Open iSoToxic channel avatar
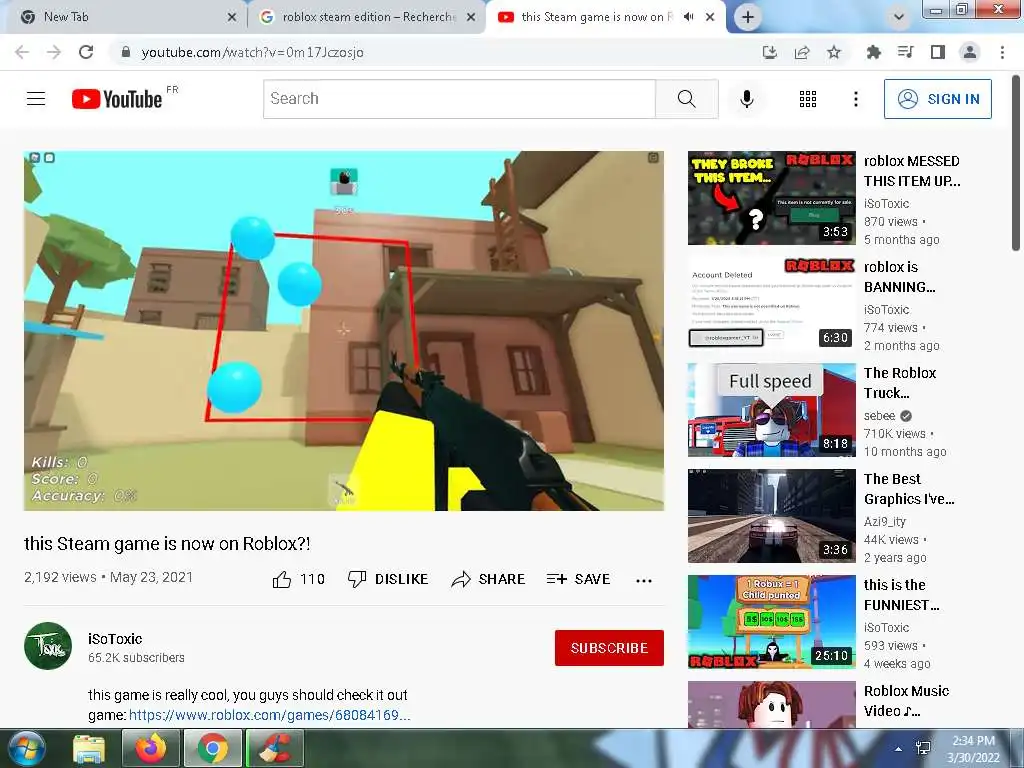 coord(48,646)
